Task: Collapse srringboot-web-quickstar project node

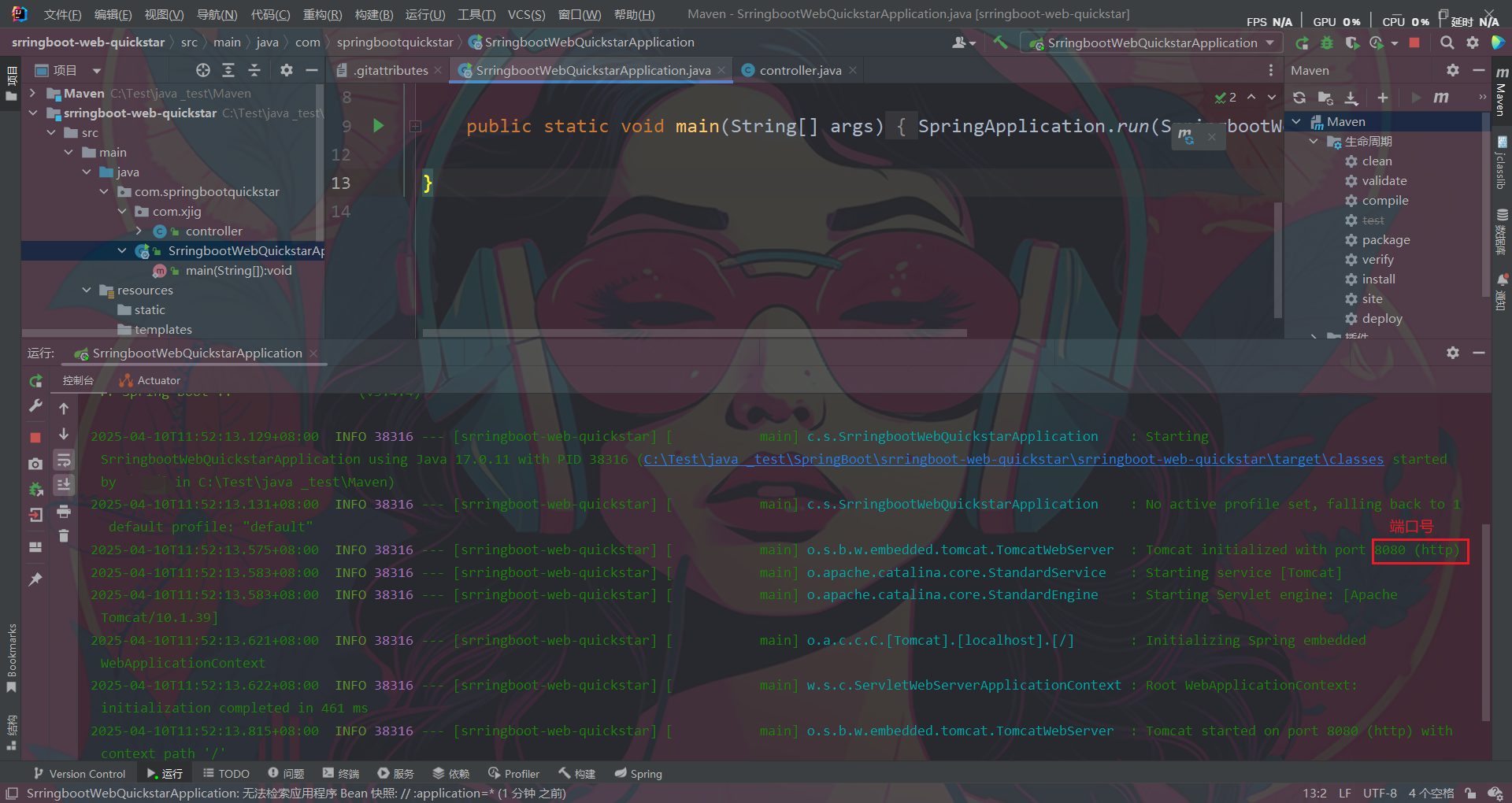Action: point(33,113)
